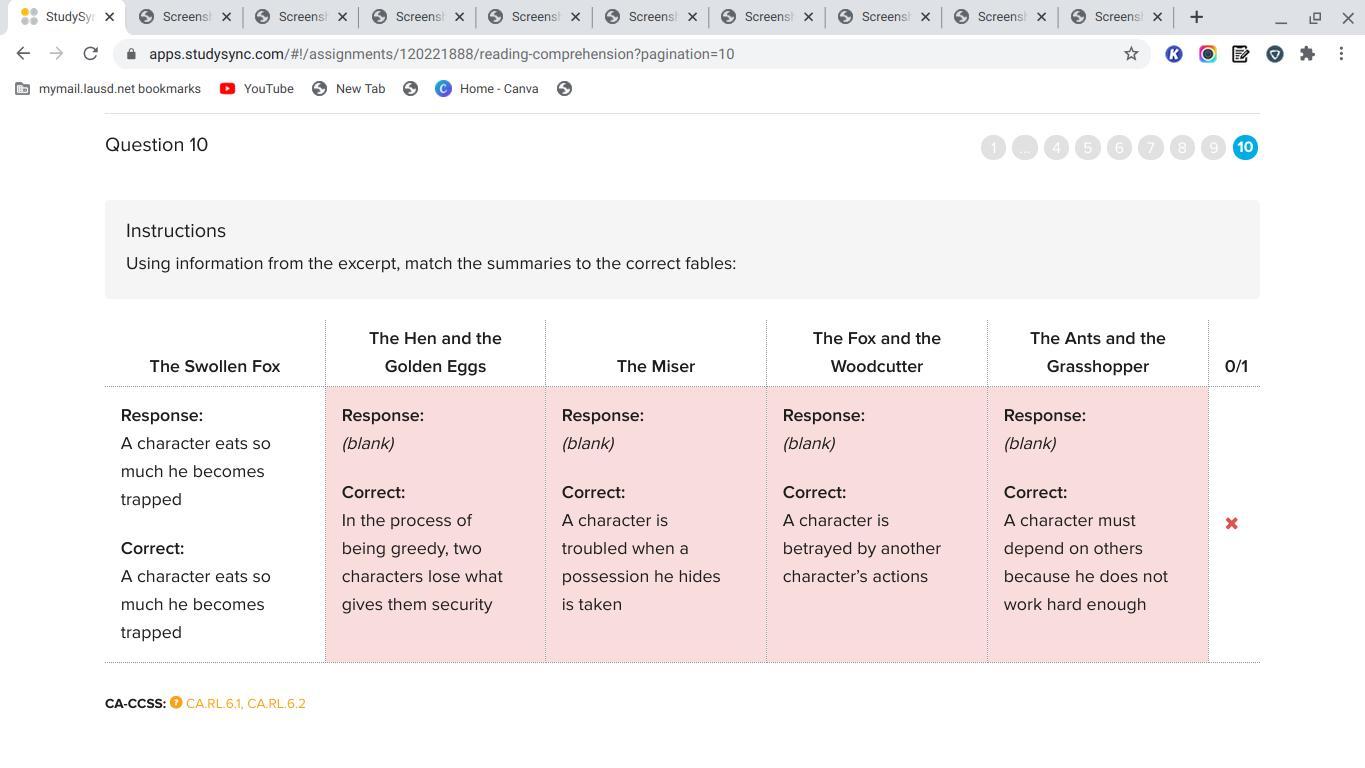
Task: Click the red X incorrect mark
Action: pyautogui.click(x=1232, y=523)
